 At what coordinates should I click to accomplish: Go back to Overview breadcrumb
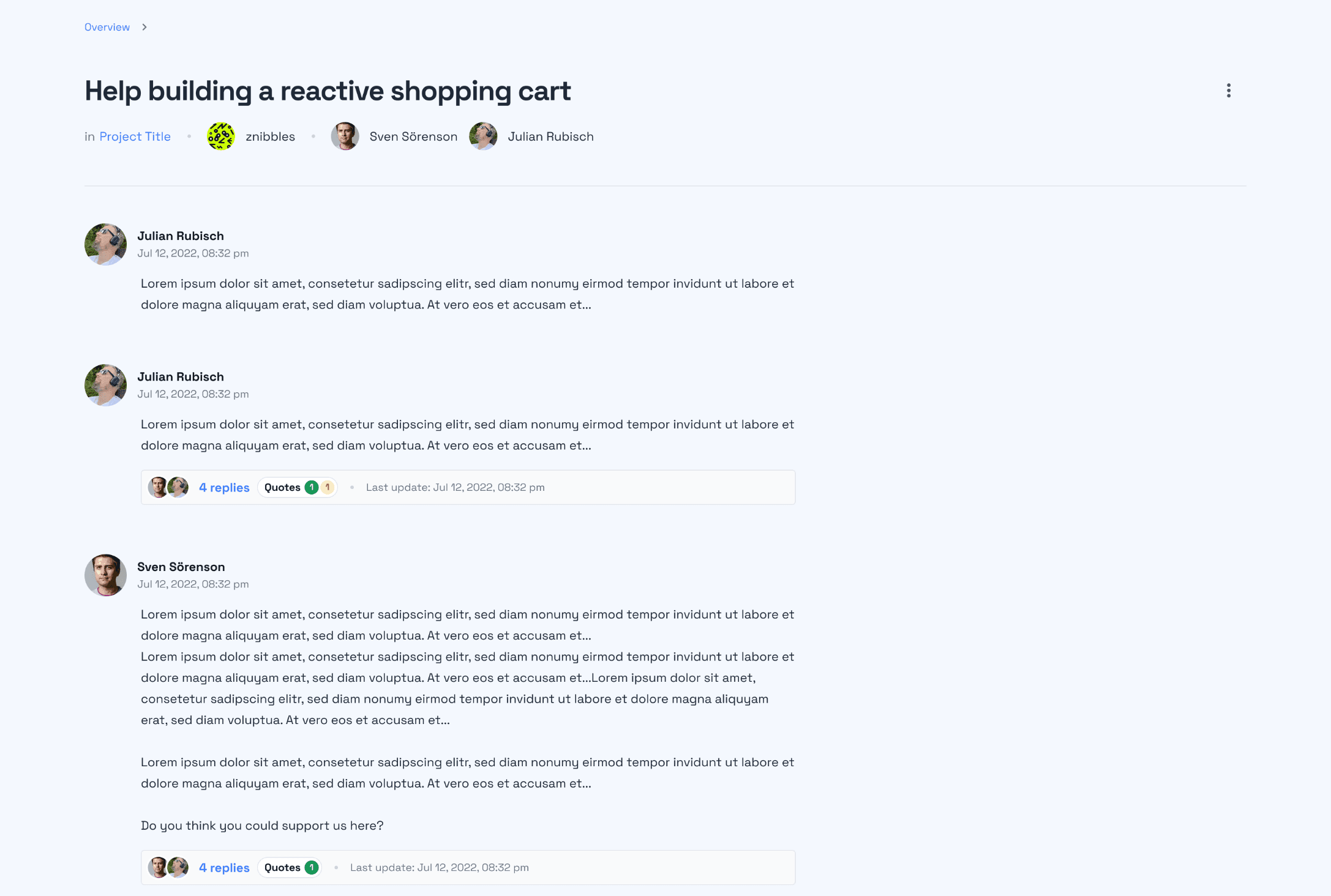pos(107,27)
